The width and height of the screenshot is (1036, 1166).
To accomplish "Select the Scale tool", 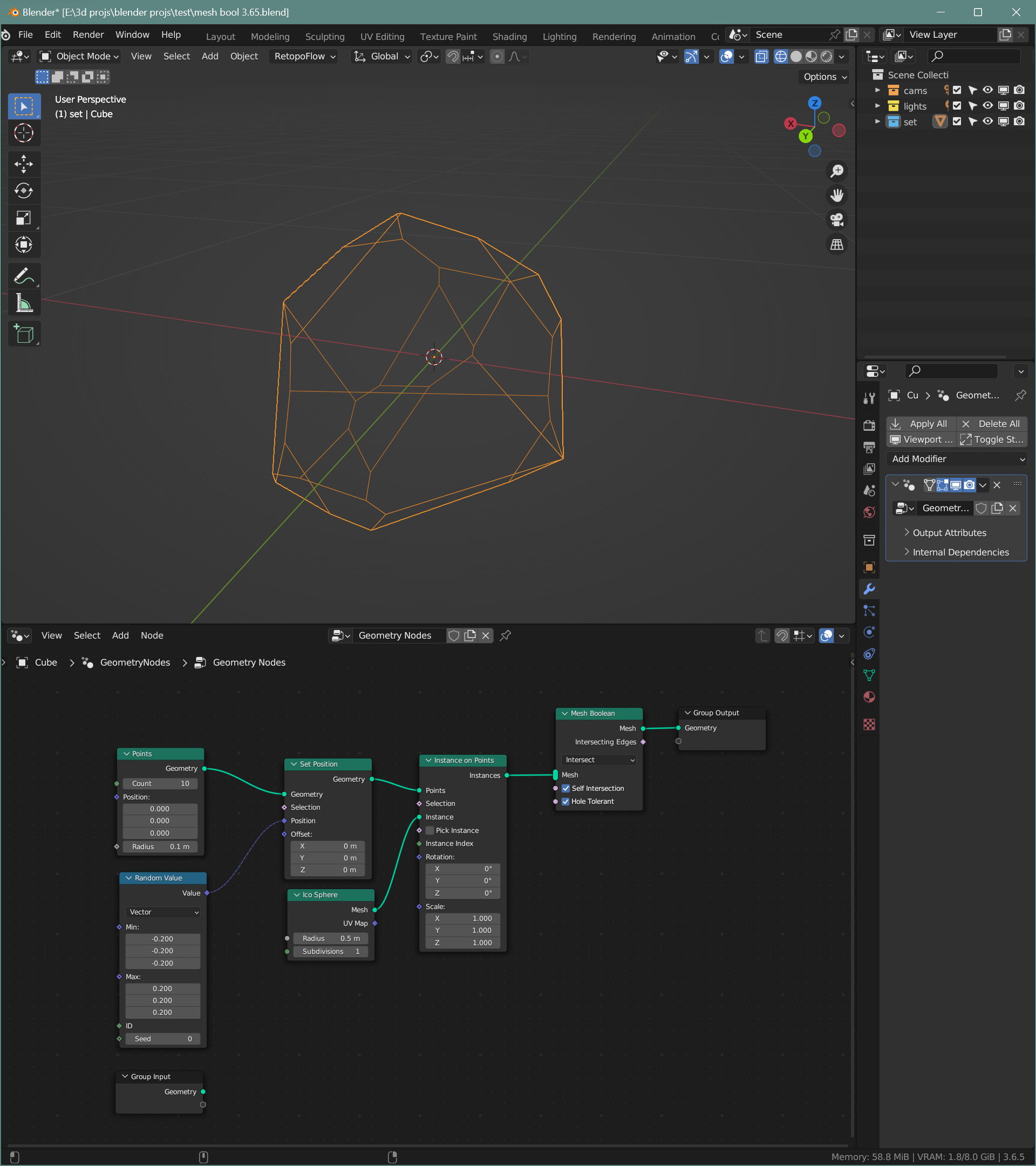I will [23, 218].
